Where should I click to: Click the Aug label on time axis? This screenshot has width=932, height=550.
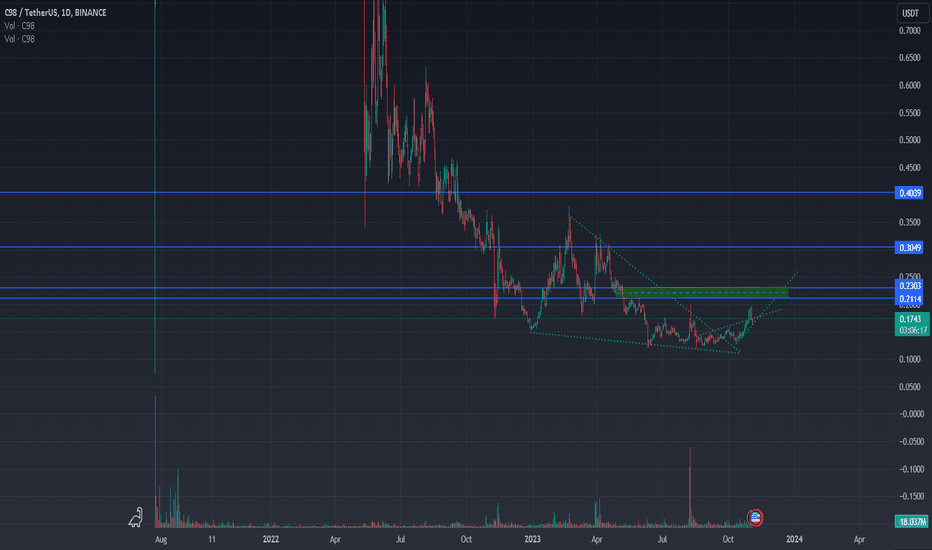pos(160,539)
